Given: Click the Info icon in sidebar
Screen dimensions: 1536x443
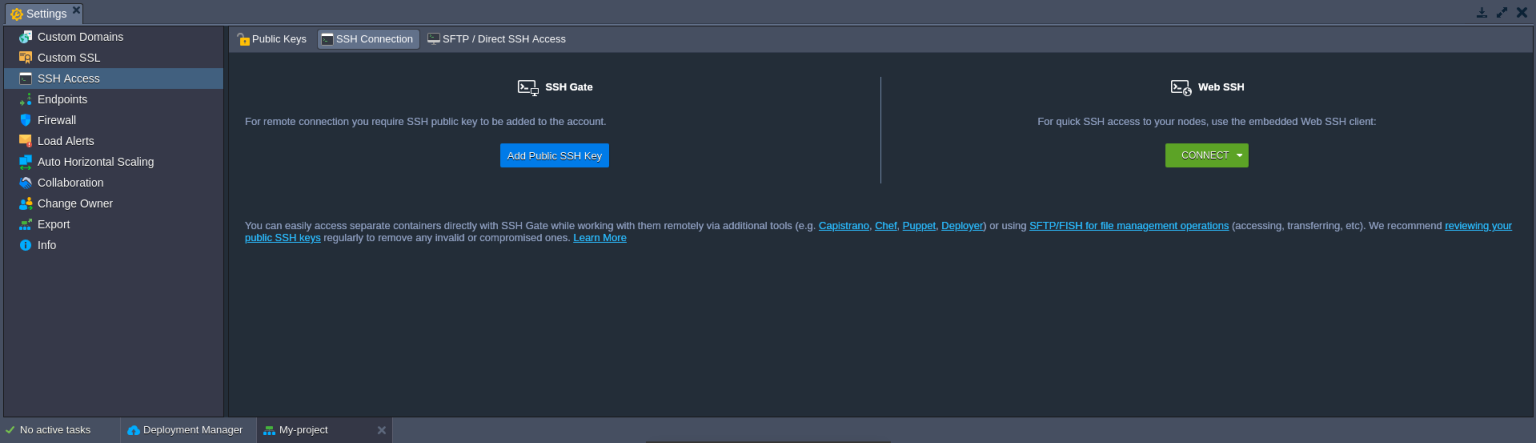Looking at the screenshot, I should 25,245.
